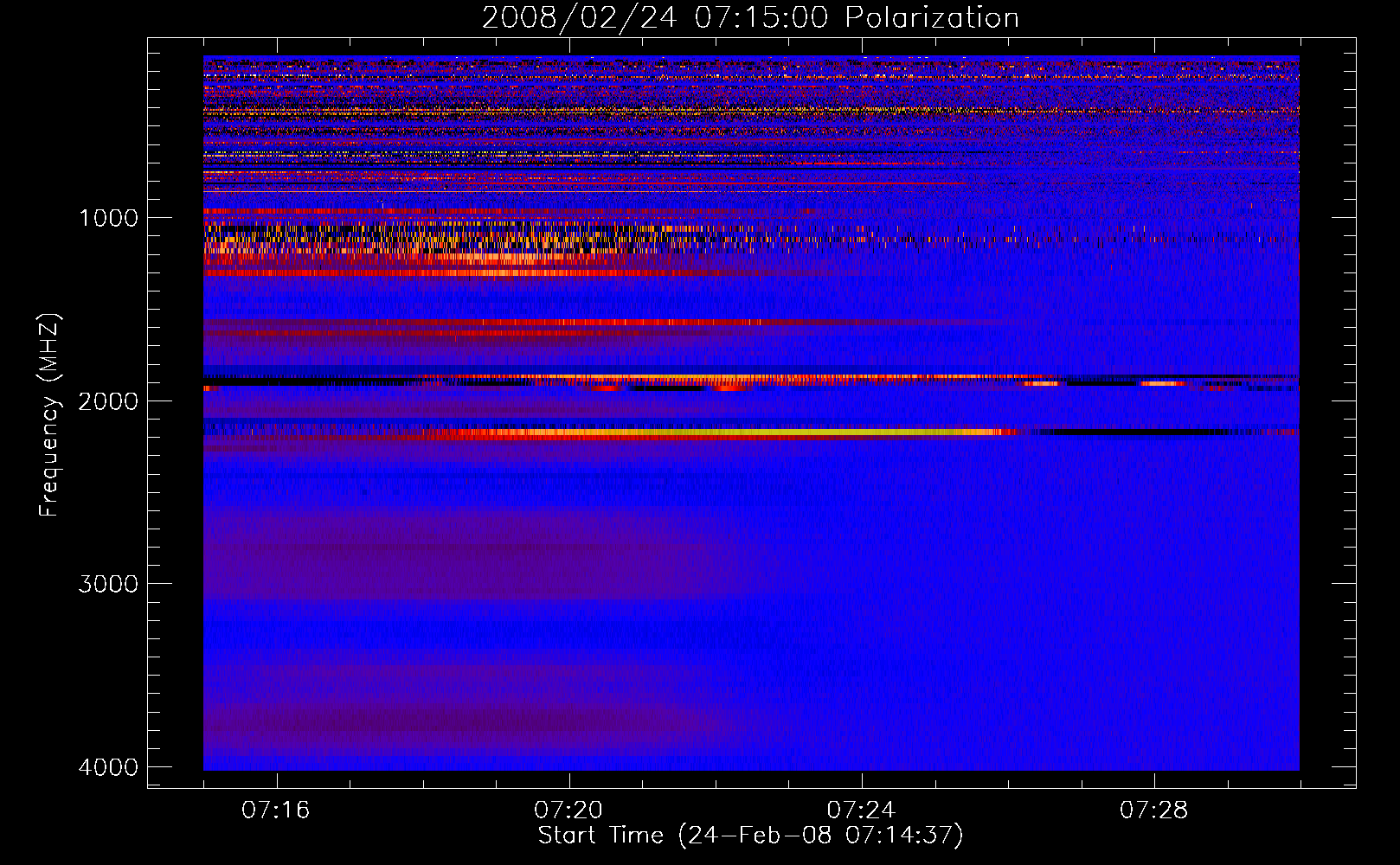Viewport: 1400px width, 865px height.
Task: Click the 07:28 time tick label
Action: (1154, 811)
